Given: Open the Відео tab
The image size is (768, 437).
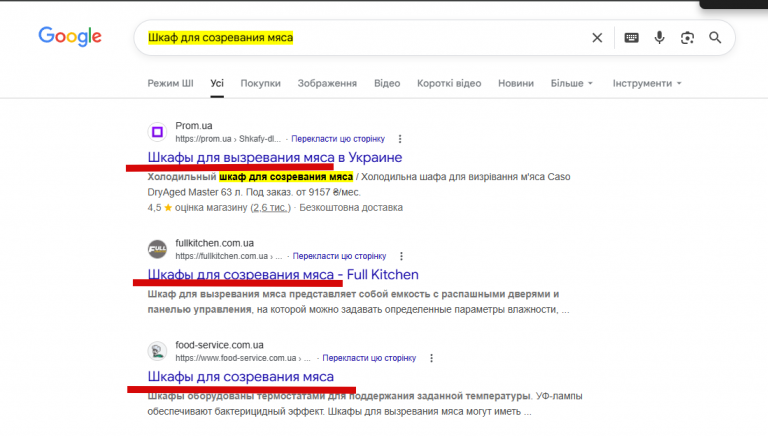Looking at the screenshot, I should pos(387,83).
